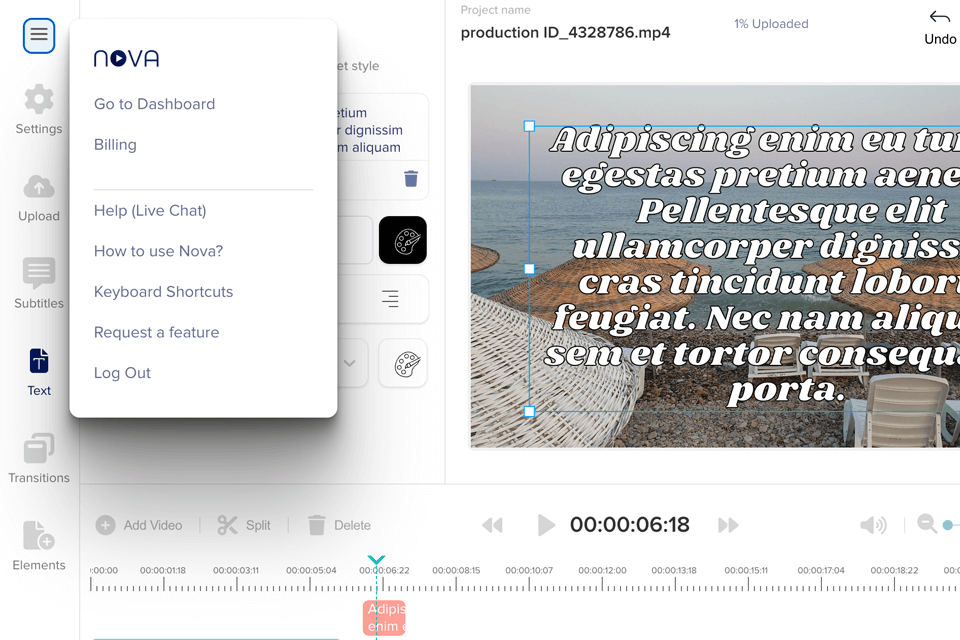Skip forward in playback
This screenshot has width=960, height=640.
(728, 525)
